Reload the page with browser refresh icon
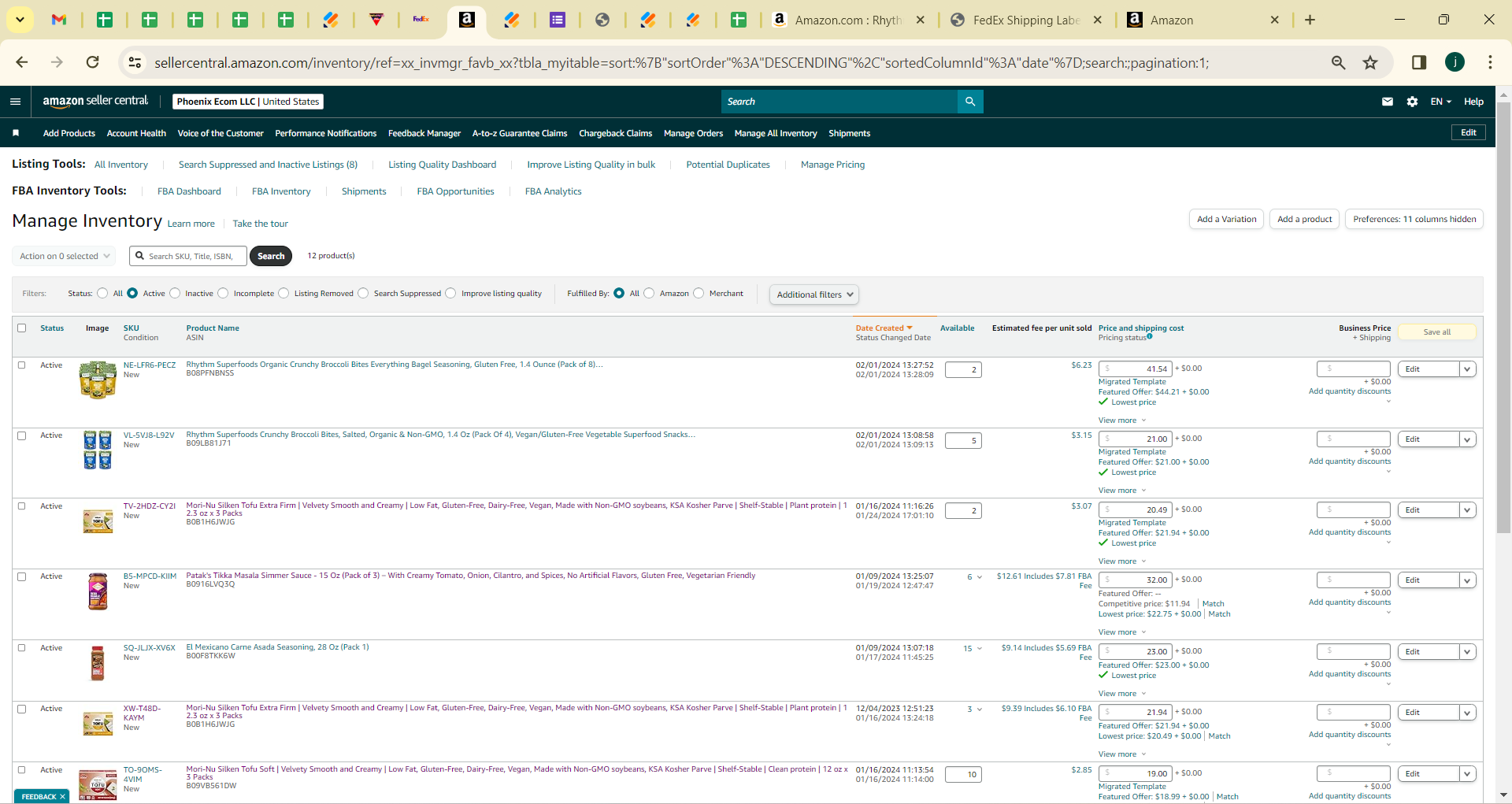Image resolution: width=1512 pixels, height=804 pixels. [x=93, y=62]
